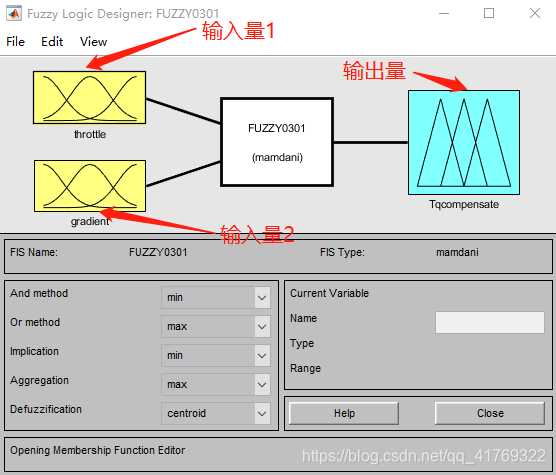This screenshot has width=556, height=475.
Task: Open the Edit menu
Action: (52, 42)
